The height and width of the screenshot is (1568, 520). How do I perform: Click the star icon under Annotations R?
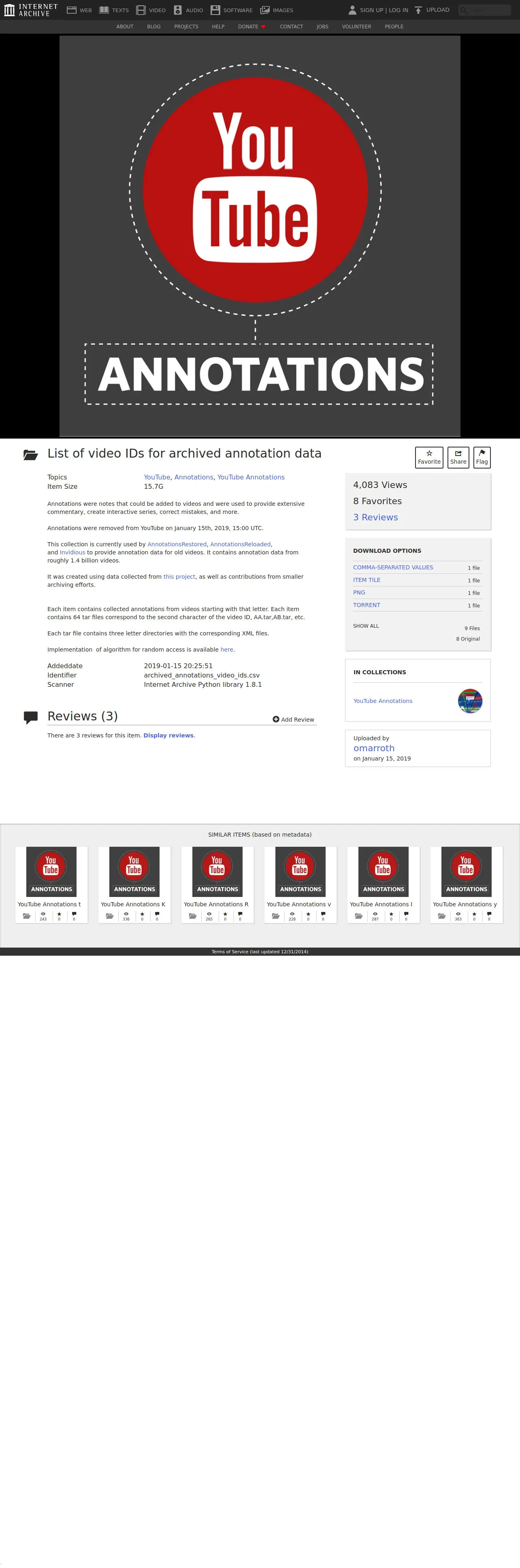(x=225, y=914)
